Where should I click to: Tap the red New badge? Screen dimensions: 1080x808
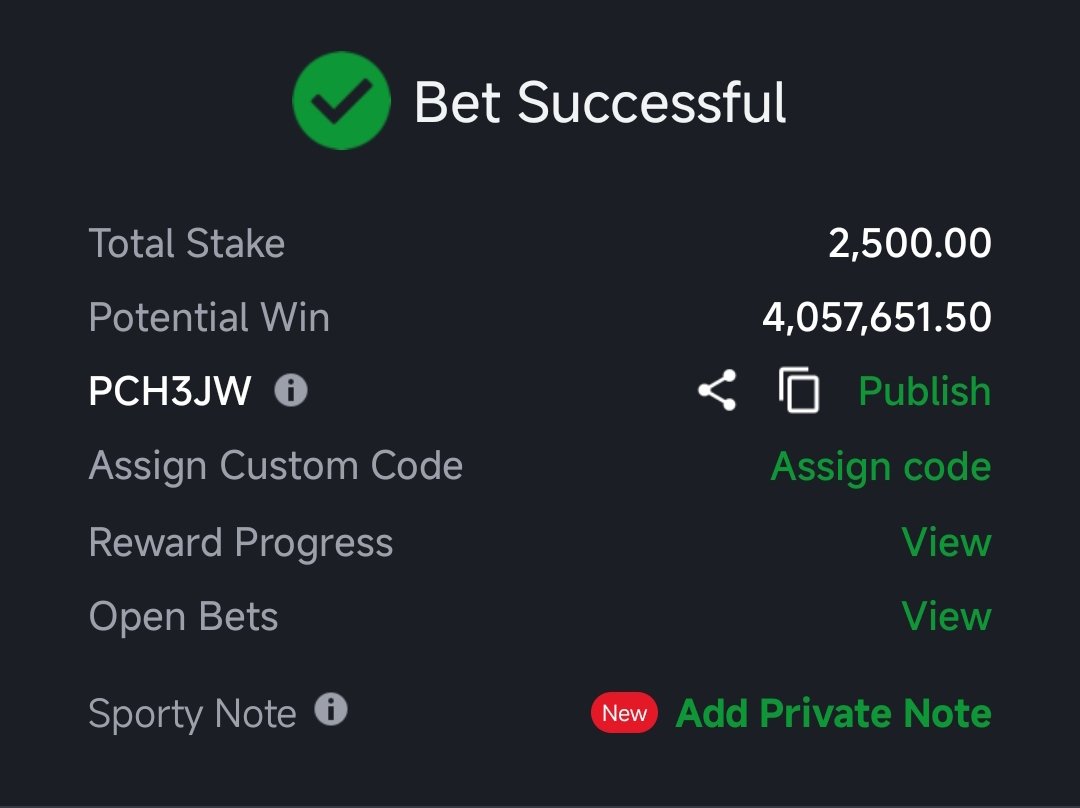pyautogui.click(x=624, y=713)
